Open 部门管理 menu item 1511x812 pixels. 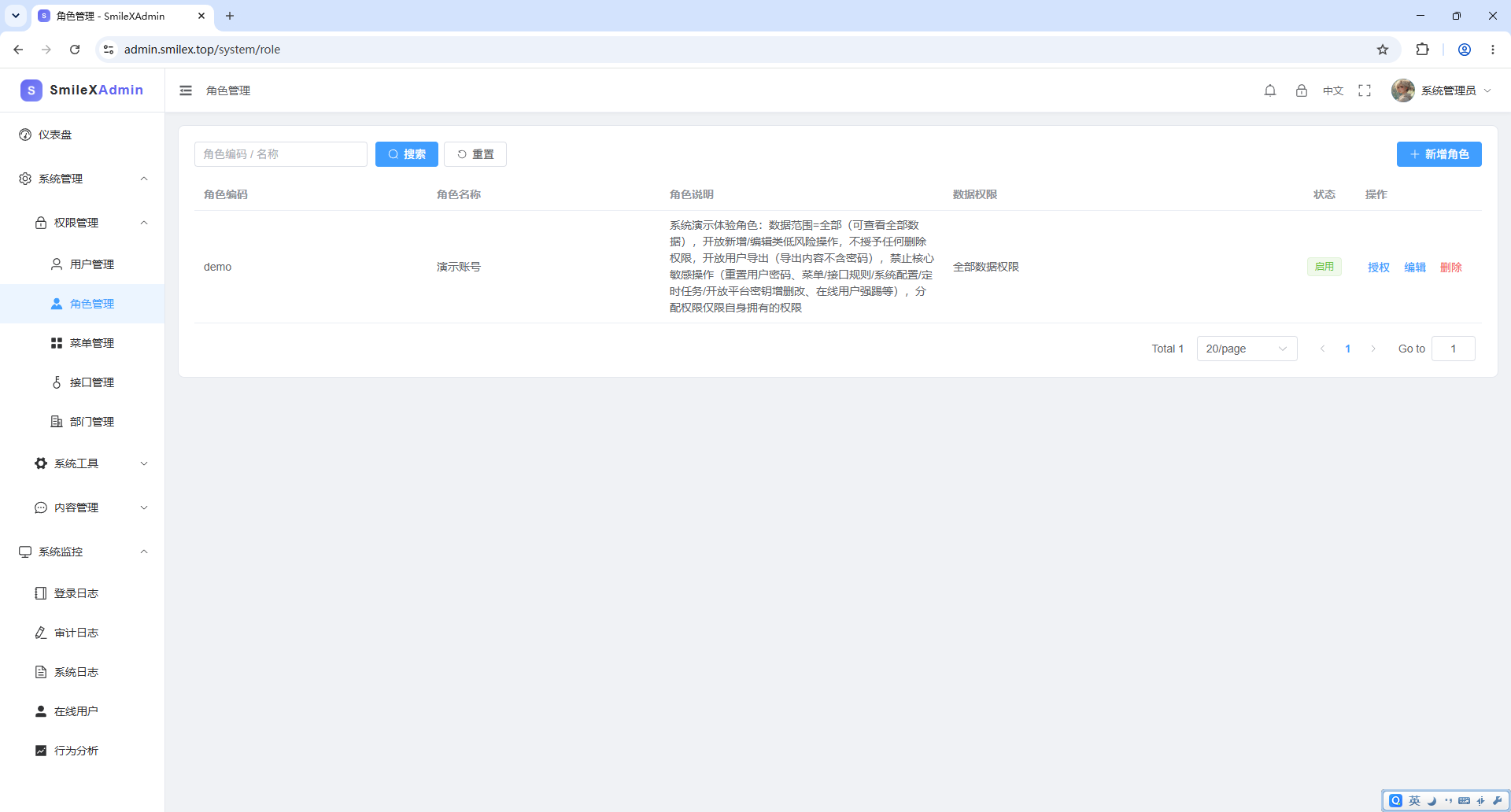(83, 422)
